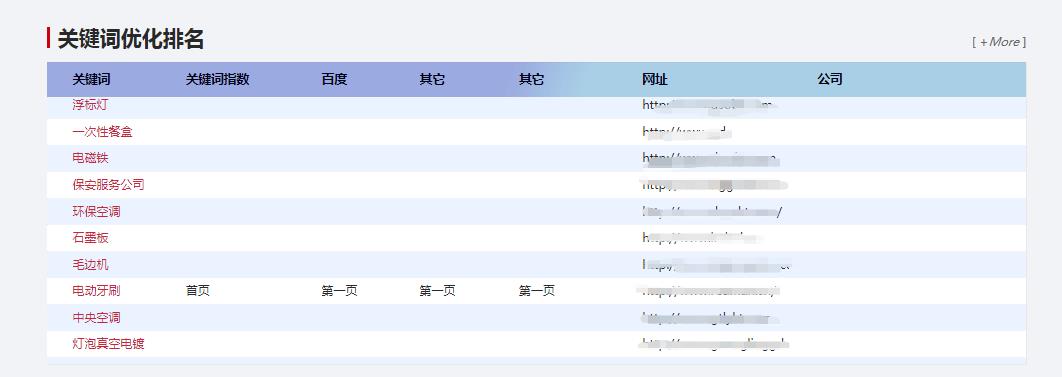
Task: Click the 关键词指数 column header
Action: click(217, 79)
